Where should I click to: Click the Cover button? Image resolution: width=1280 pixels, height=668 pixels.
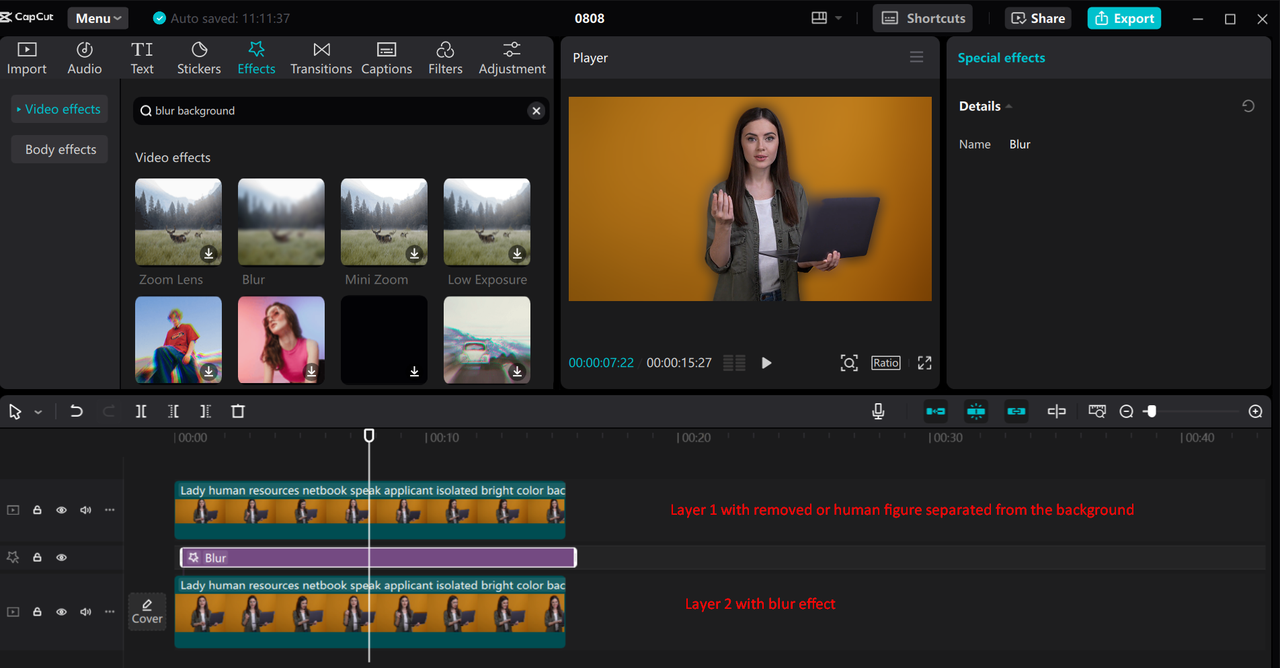147,611
